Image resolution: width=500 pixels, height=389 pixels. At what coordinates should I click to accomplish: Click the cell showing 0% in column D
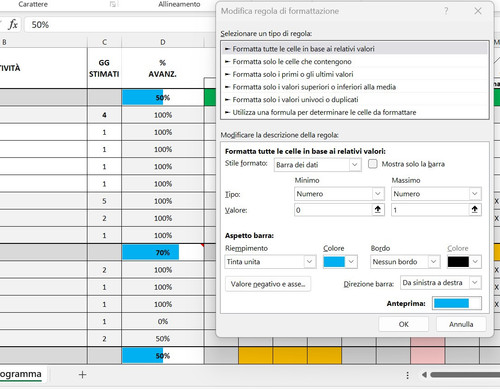[163, 321]
